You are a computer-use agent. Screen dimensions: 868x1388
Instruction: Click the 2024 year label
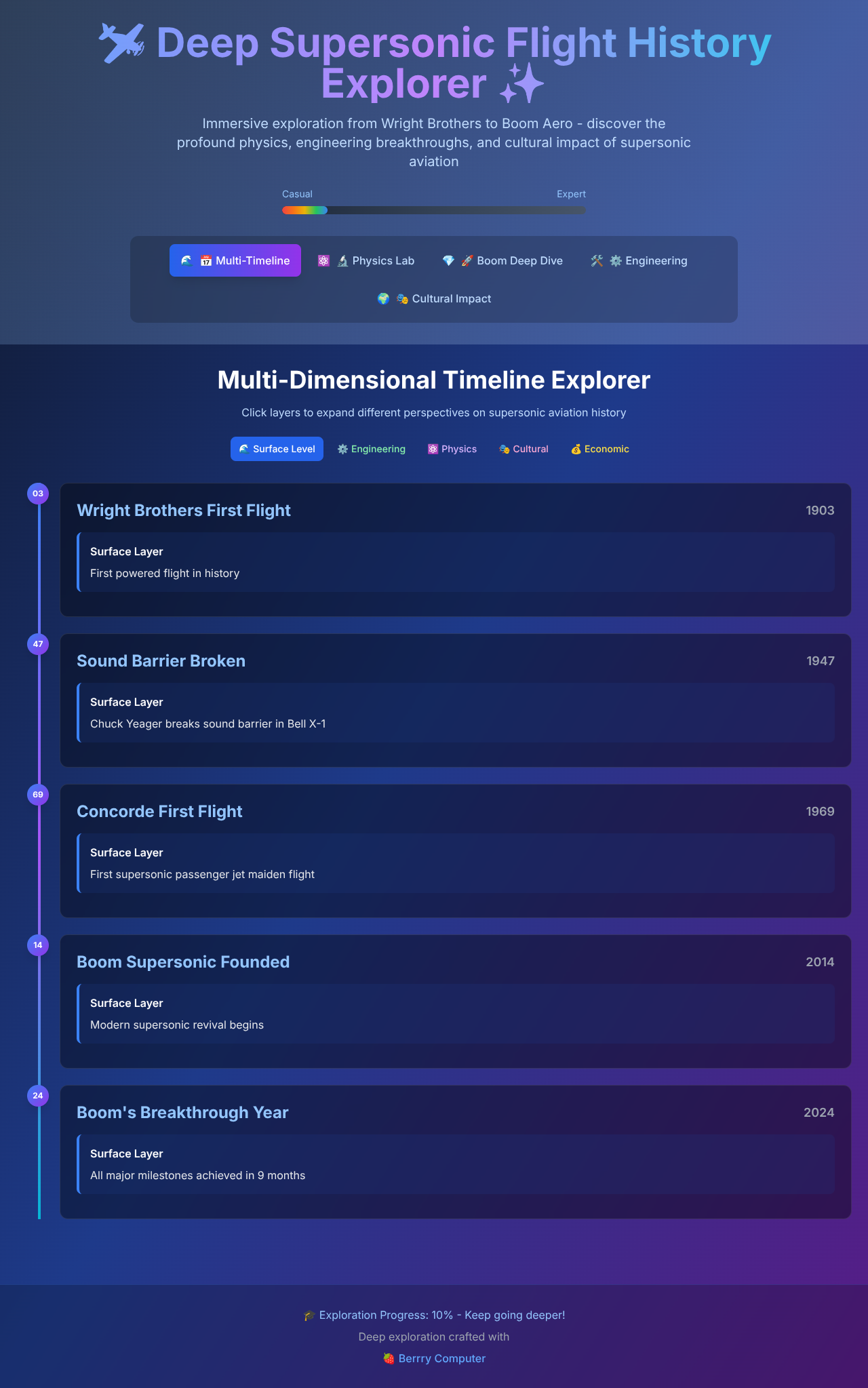pos(819,1112)
